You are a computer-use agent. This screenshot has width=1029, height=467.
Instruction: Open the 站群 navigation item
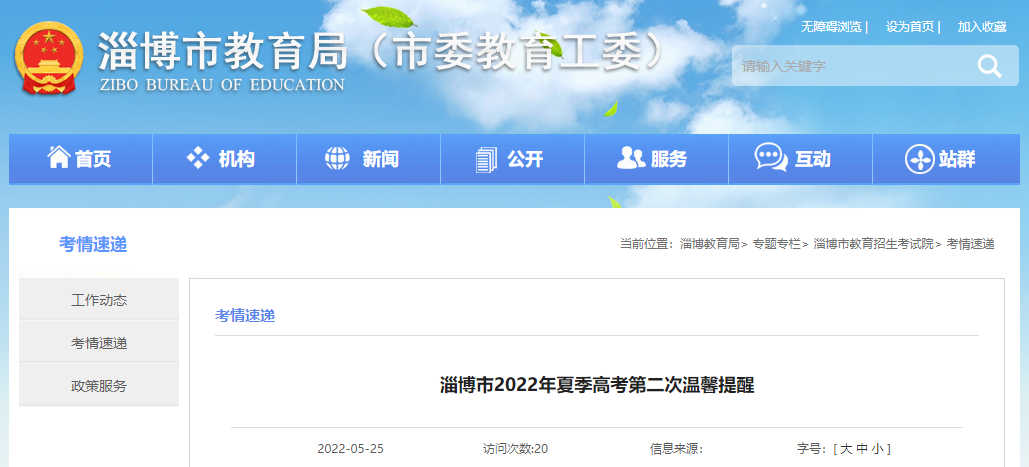coord(946,159)
